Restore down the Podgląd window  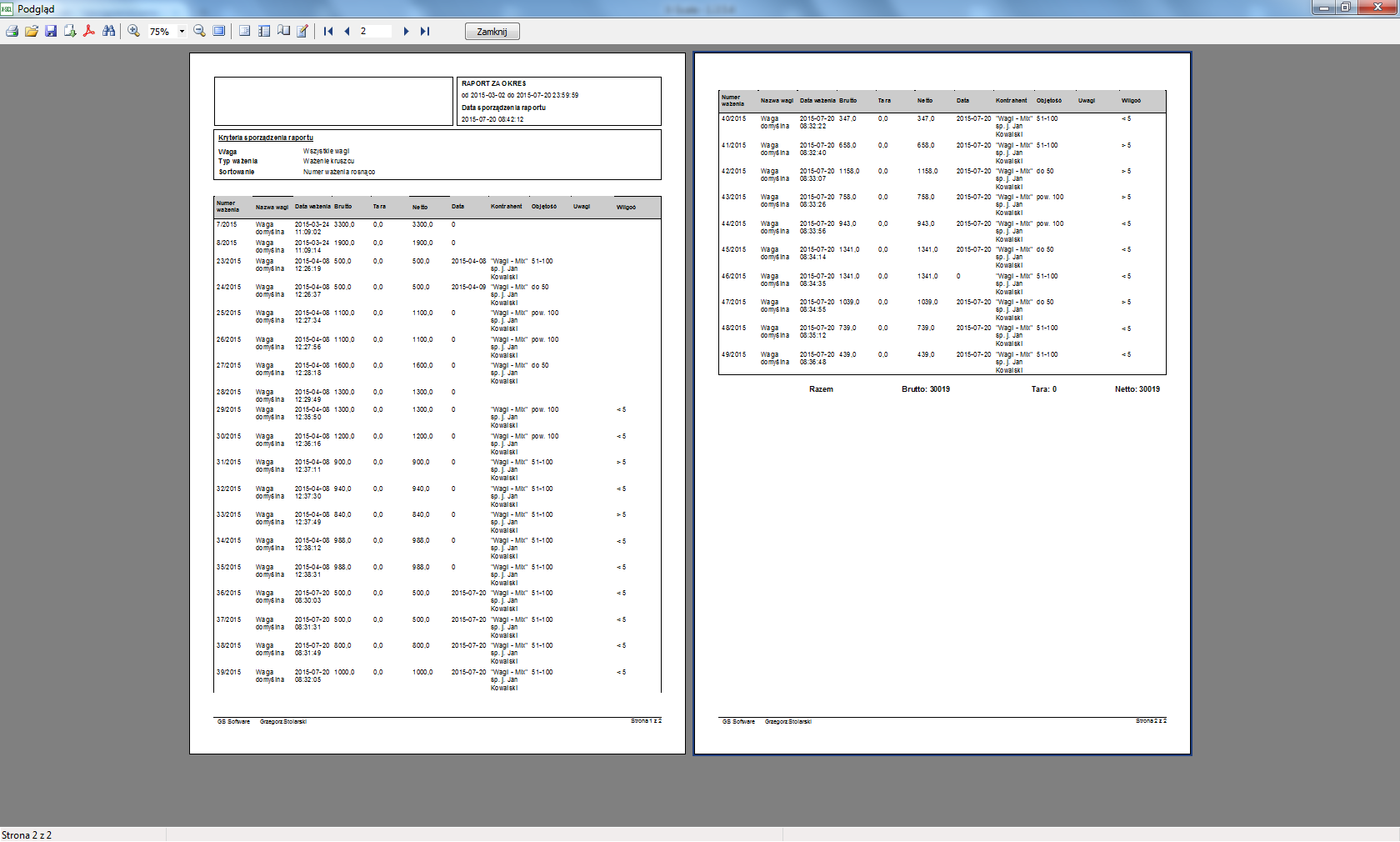click(x=1345, y=8)
